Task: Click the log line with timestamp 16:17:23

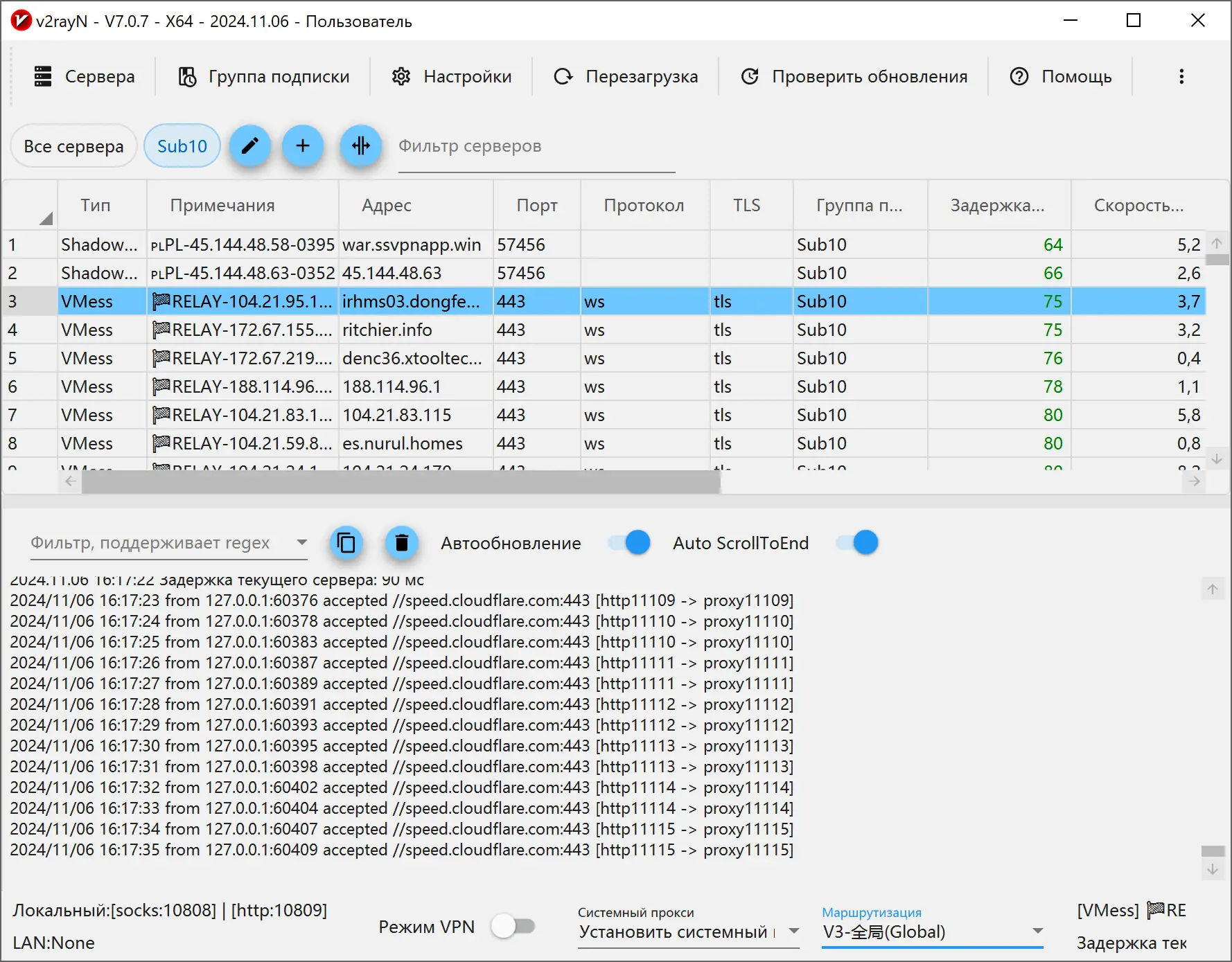Action: click(402, 600)
